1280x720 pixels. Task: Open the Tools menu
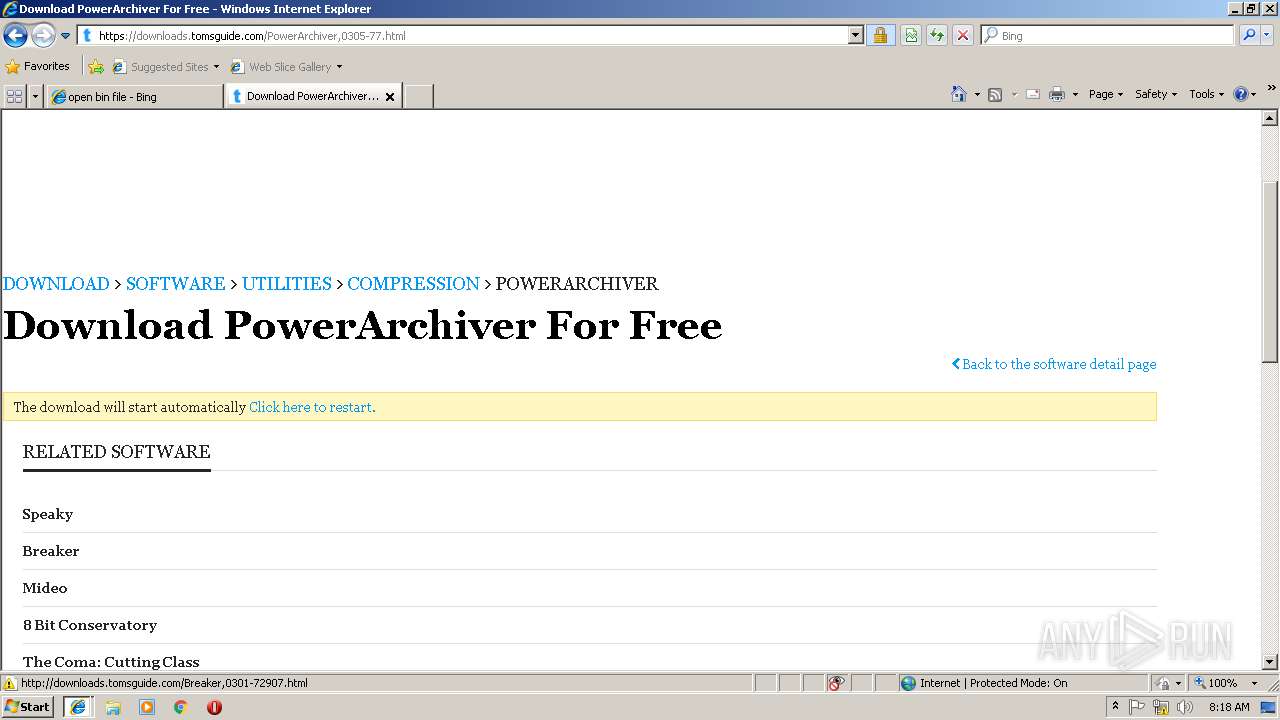(x=1206, y=94)
